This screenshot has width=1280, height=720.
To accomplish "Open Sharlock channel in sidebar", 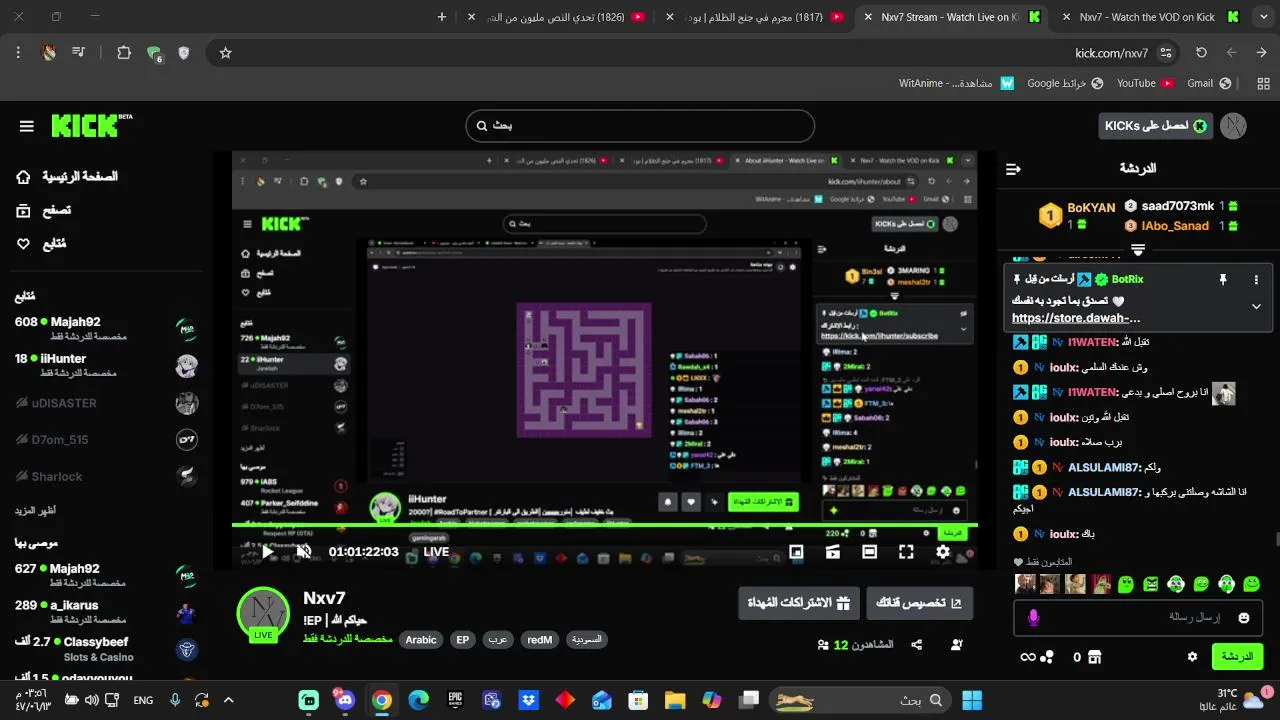I will point(106,477).
